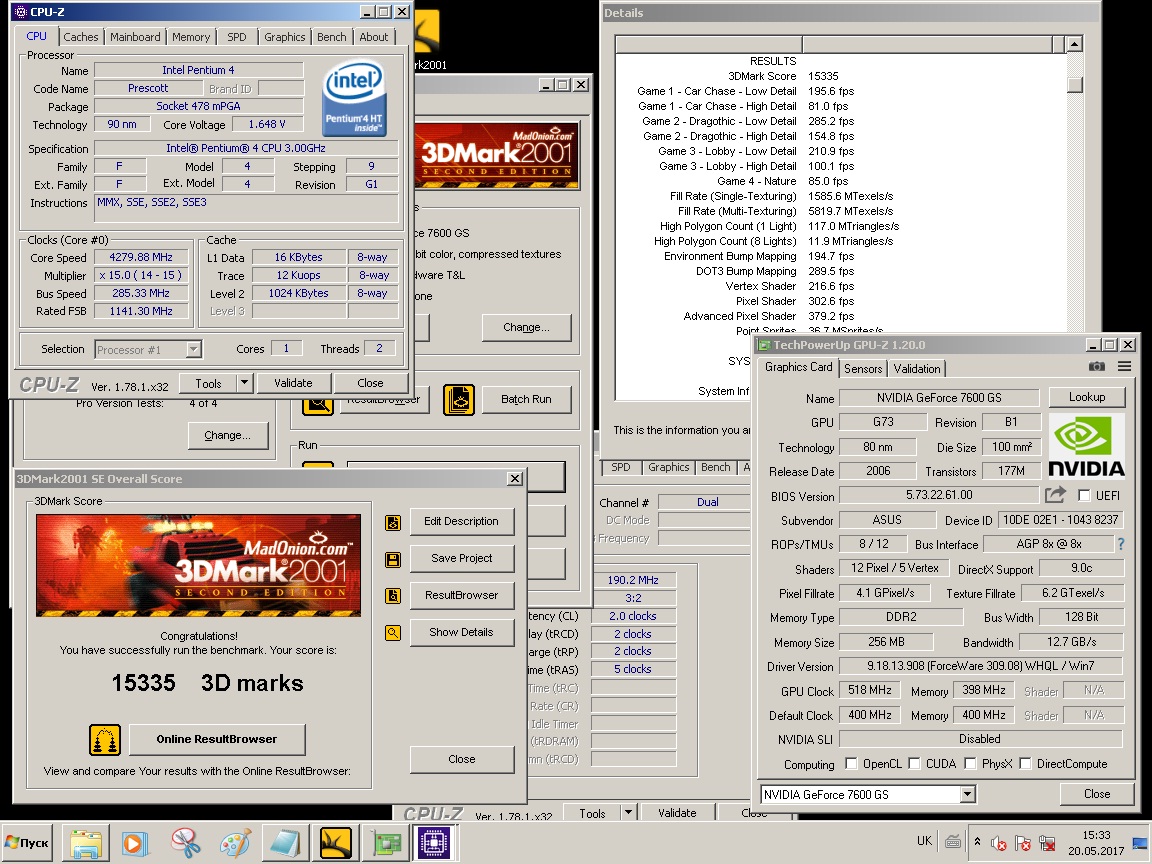Screen dimensions: 1152x864
Task: Open network disconnected tray icon
Action: pyautogui.click(x=1048, y=843)
